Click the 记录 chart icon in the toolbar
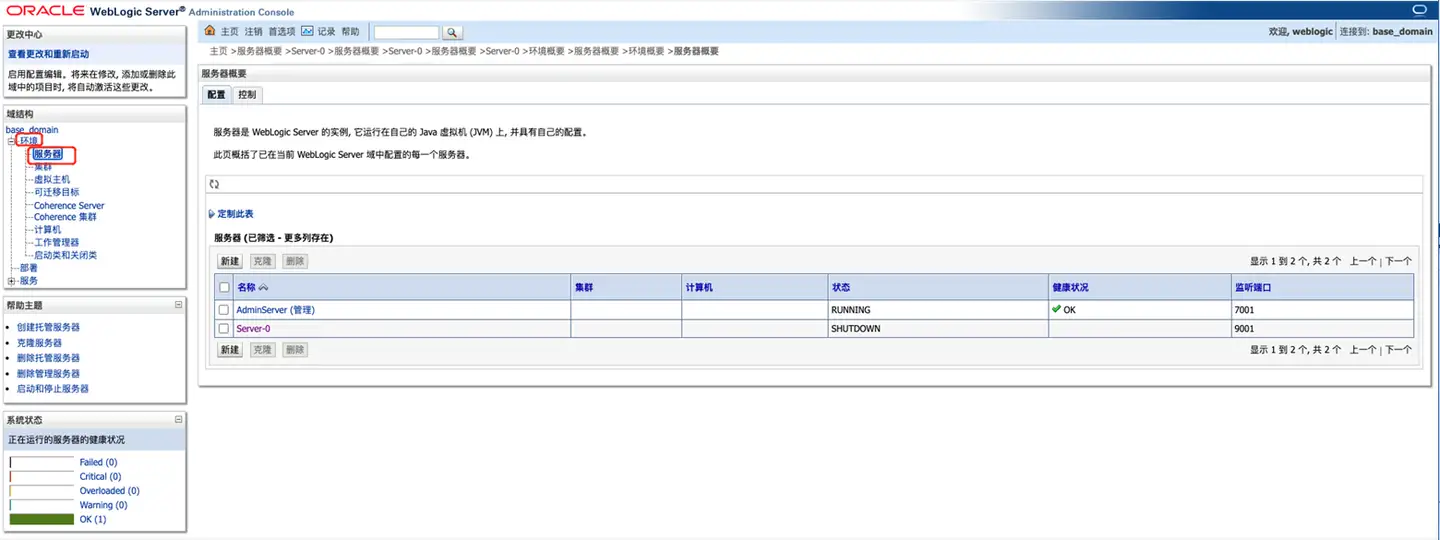1440x540 pixels. [x=307, y=31]
